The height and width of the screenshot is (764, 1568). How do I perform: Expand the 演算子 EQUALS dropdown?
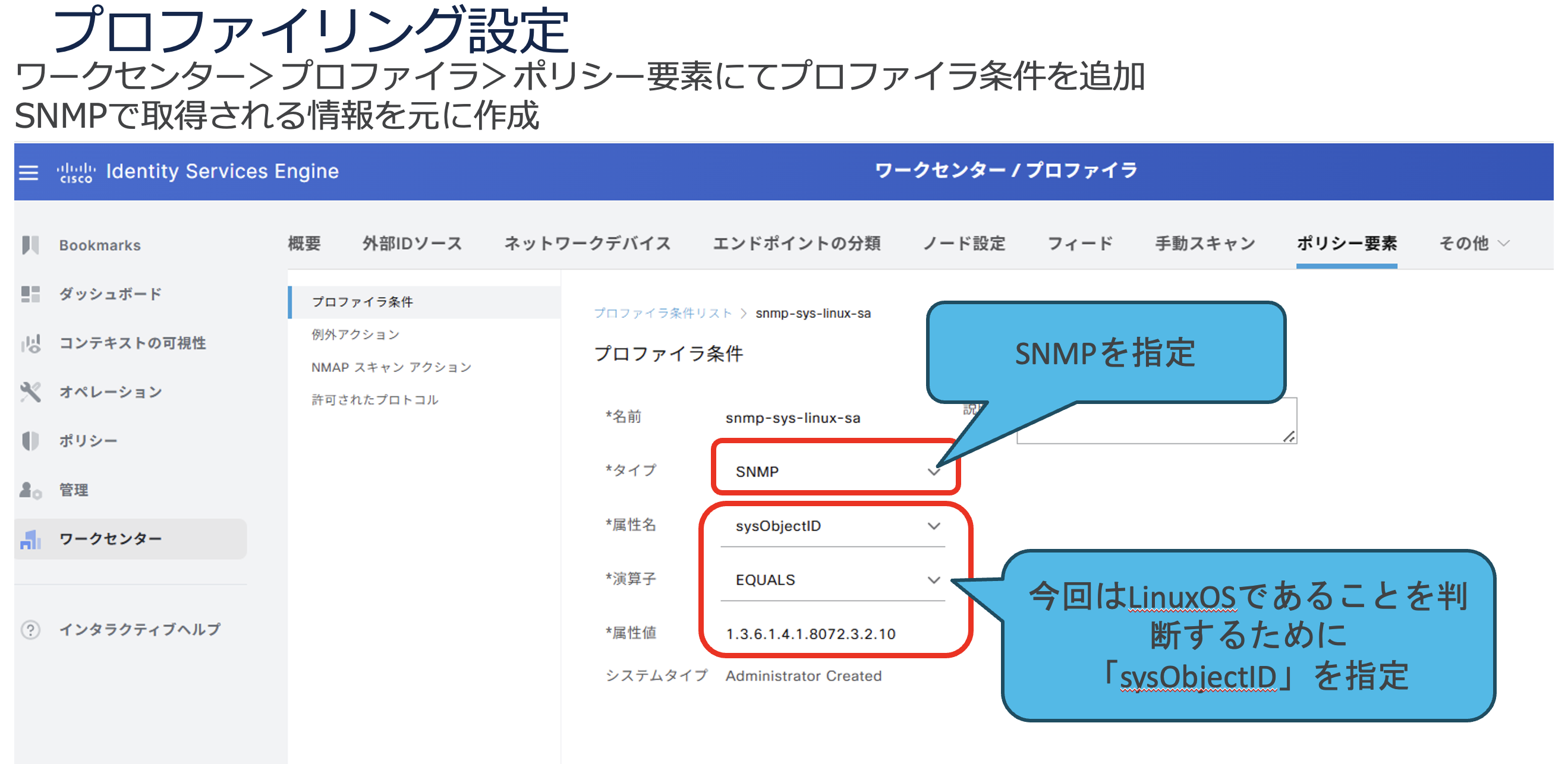(x=933, y=580)
